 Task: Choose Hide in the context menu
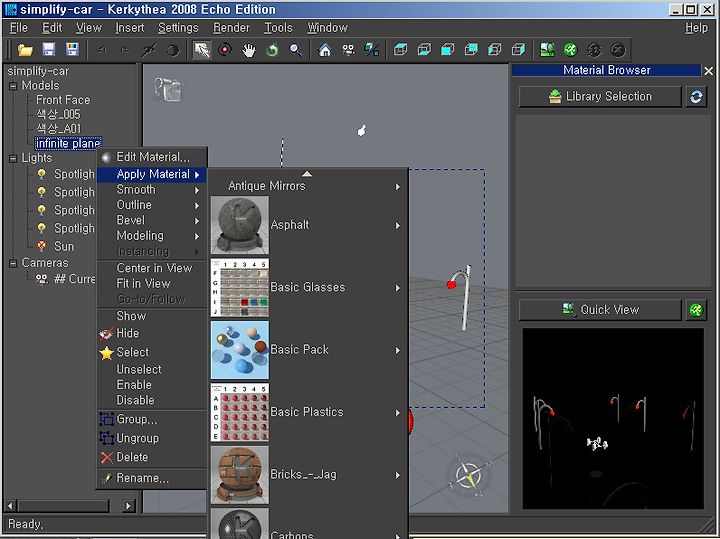(x=152, y=333)
